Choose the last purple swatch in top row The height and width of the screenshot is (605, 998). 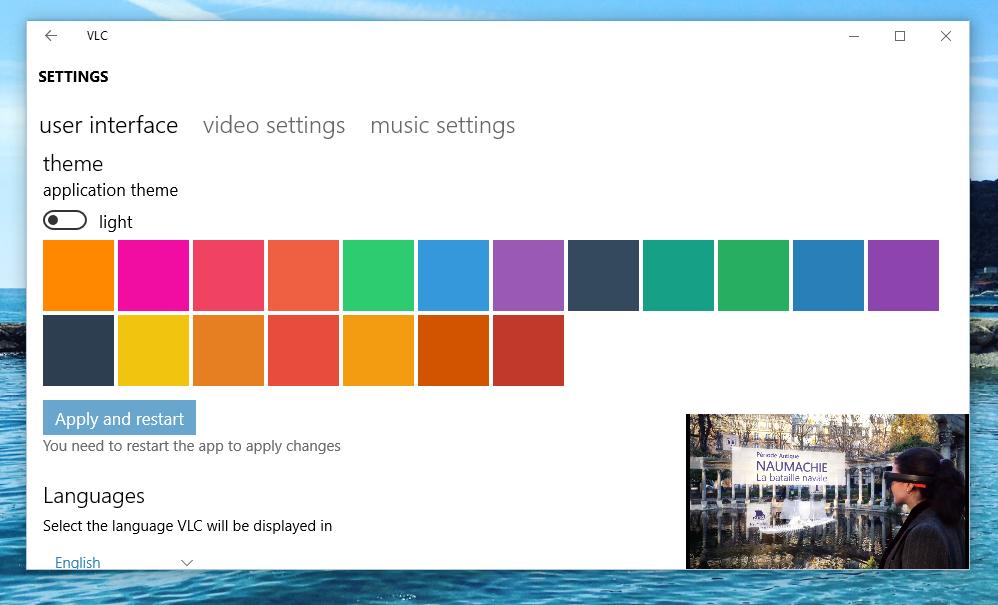(903, 275)
